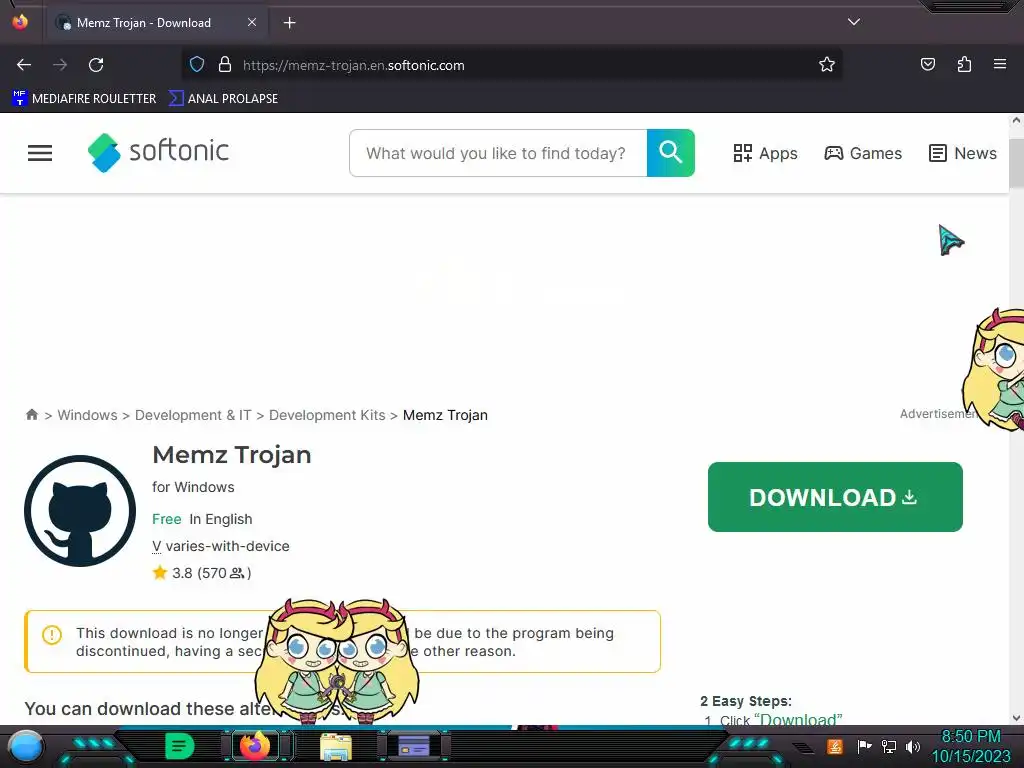The image size is (1024, 768).
Task: Go to Development & IT breadcrumb
Action: 193,415
